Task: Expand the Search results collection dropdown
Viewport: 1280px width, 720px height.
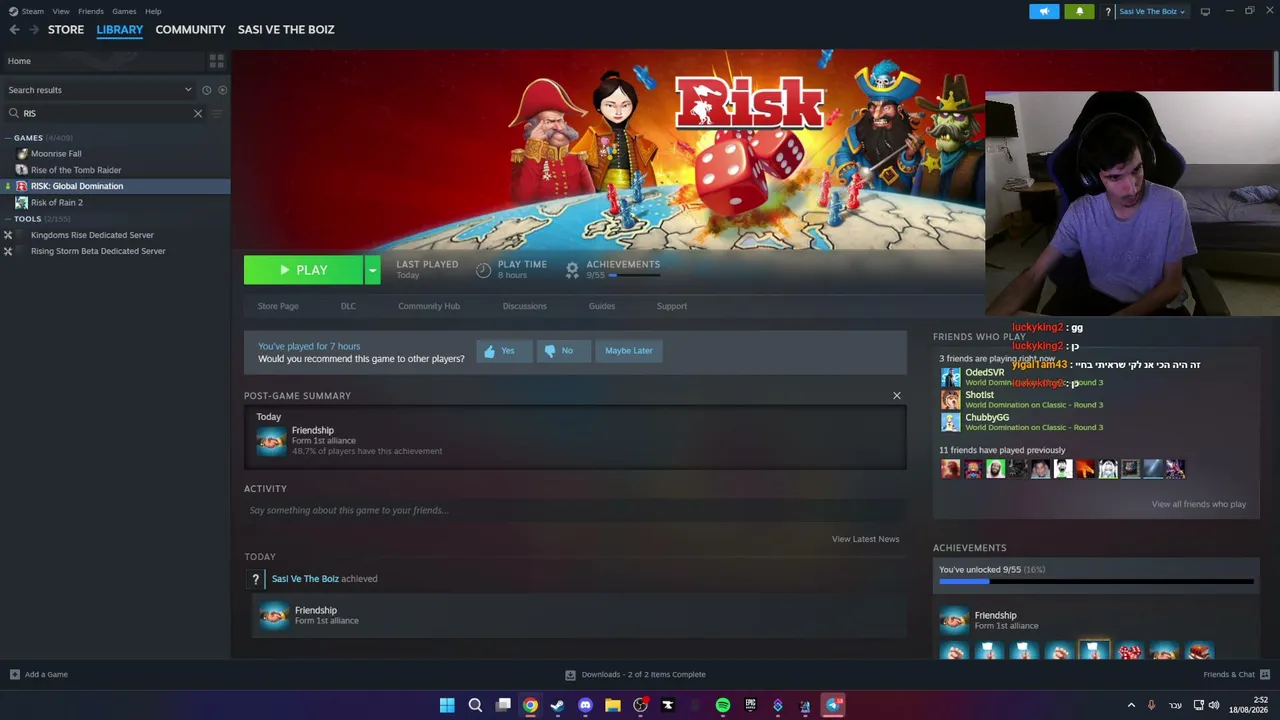Action: click(x=188, y=90)
